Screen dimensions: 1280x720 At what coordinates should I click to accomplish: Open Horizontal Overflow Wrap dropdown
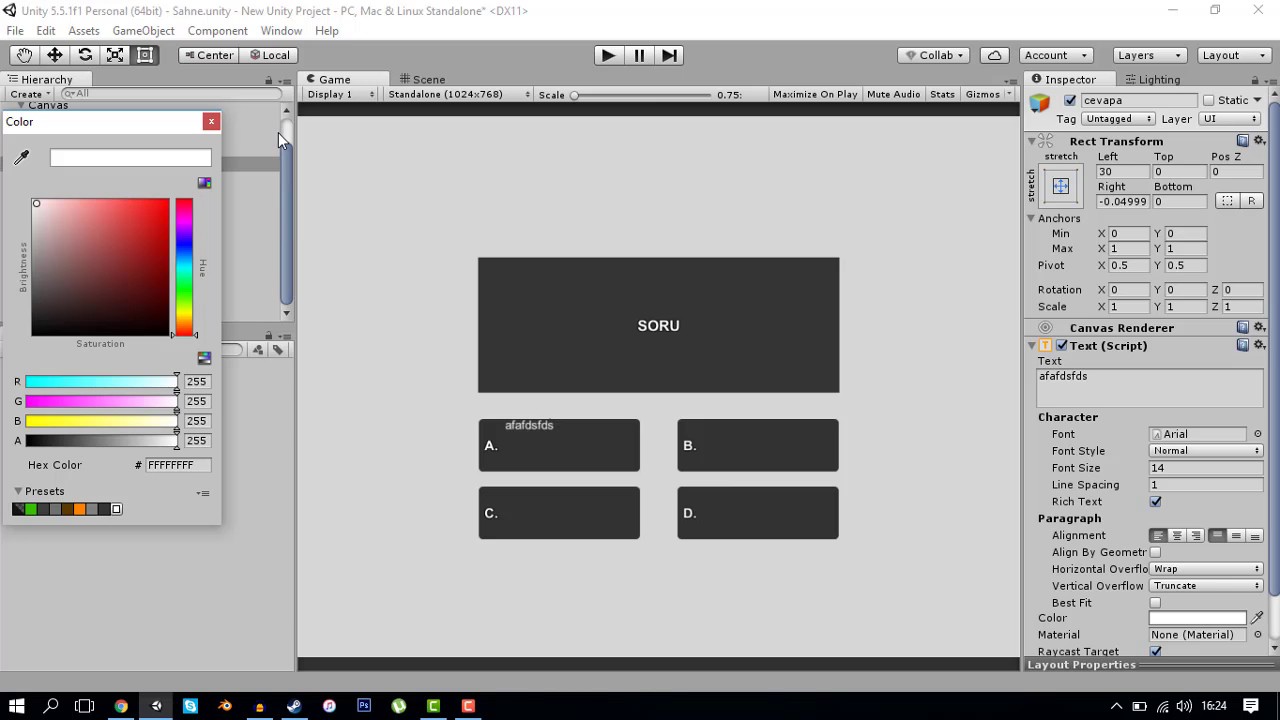tap(1206, 569)
